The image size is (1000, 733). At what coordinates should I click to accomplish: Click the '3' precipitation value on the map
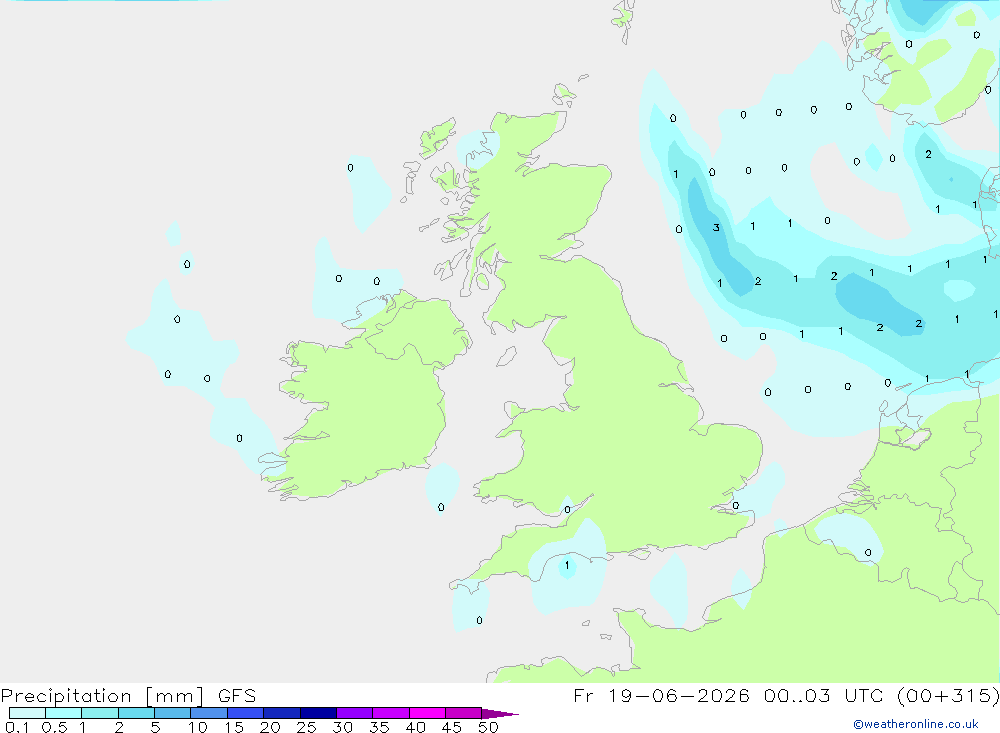tap(716, 228)
